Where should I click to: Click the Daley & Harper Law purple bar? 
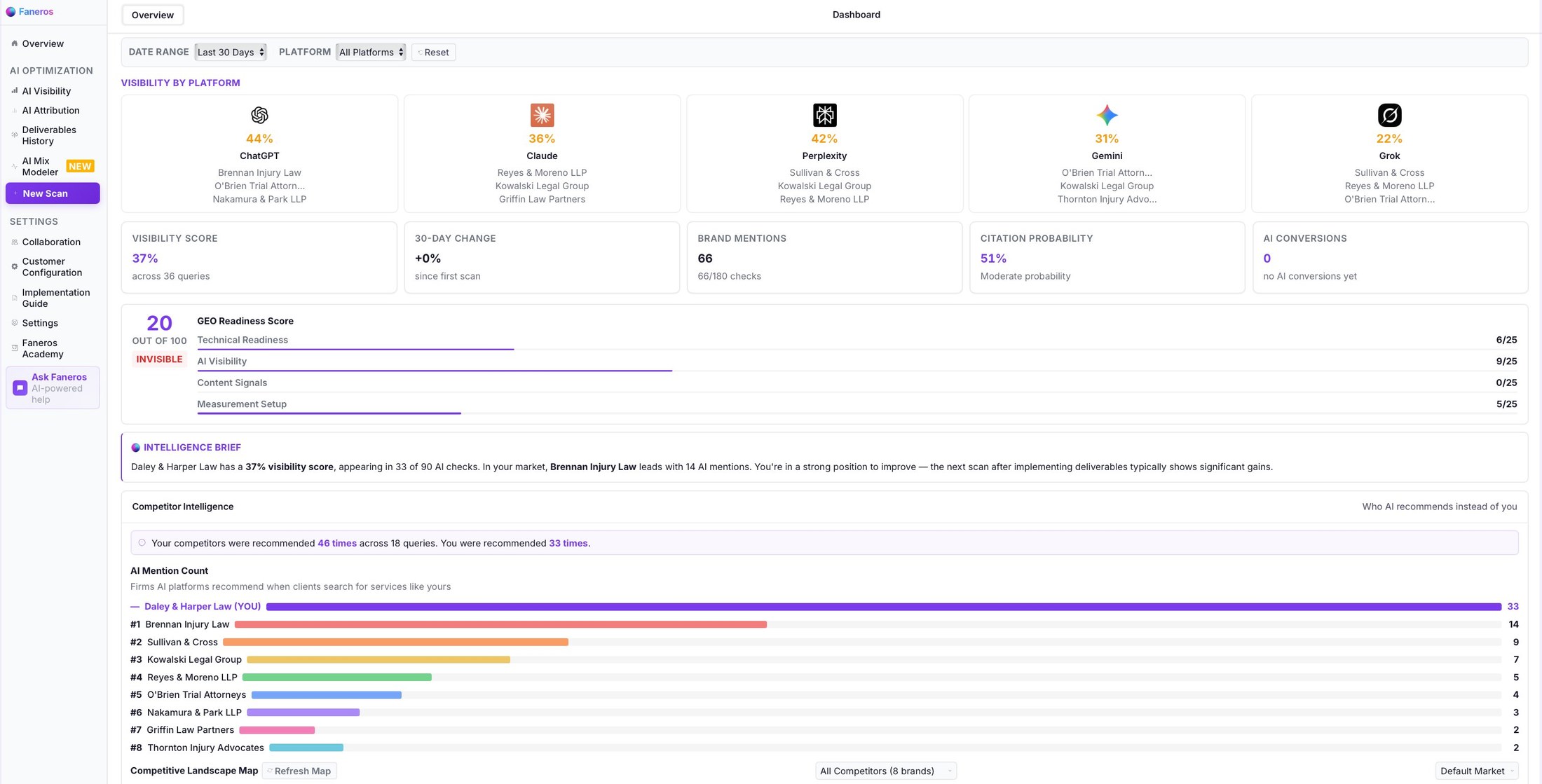click(x=884, y=607)
